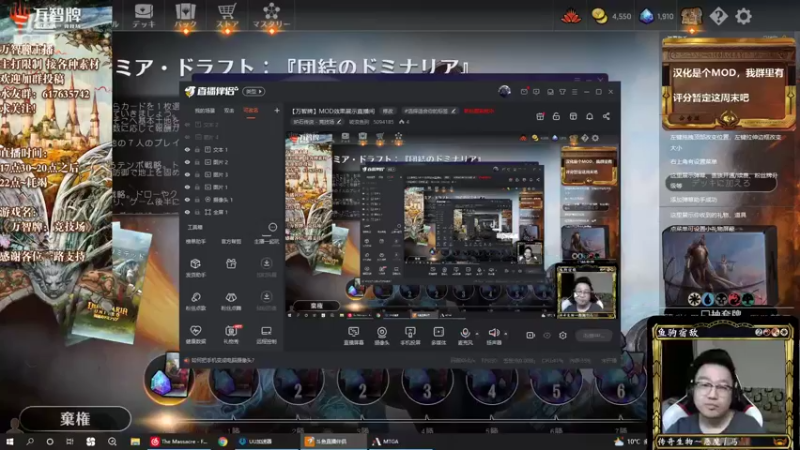
Task: Select the 全屏 1 layer row
Action: [232, 212]
